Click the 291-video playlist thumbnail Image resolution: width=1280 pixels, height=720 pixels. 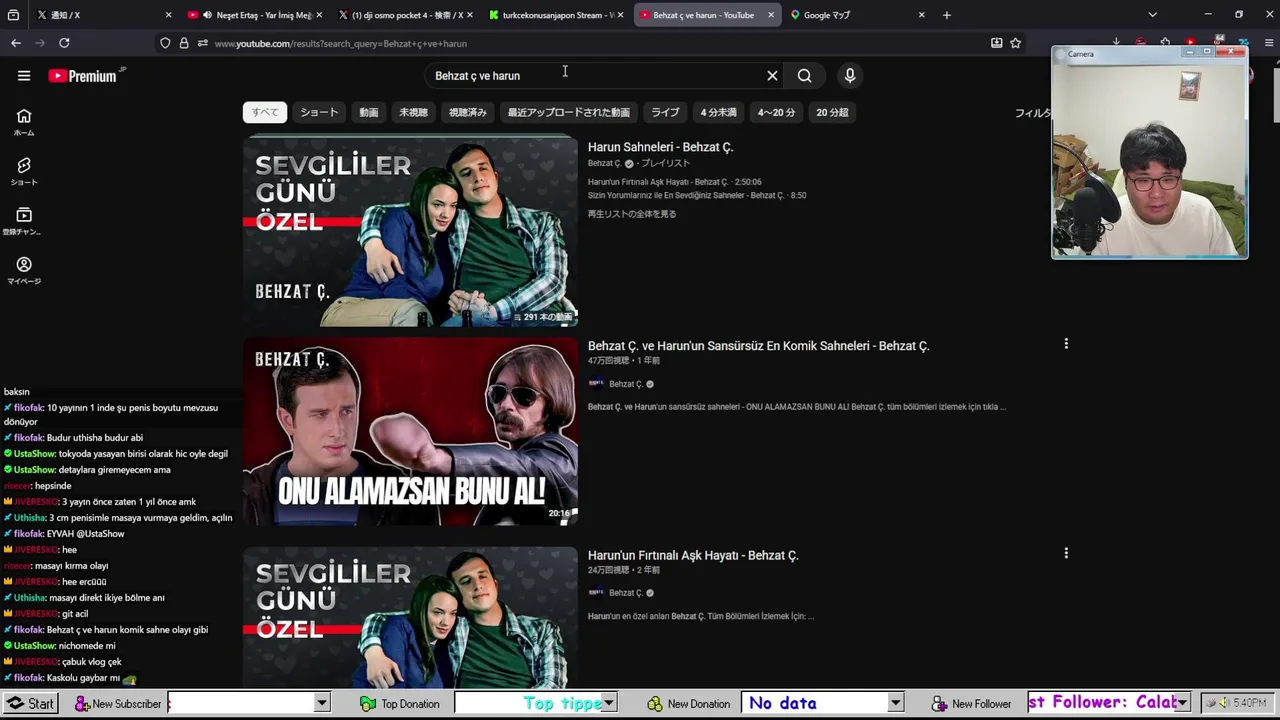pyautogui.click(x=410, y=232)
